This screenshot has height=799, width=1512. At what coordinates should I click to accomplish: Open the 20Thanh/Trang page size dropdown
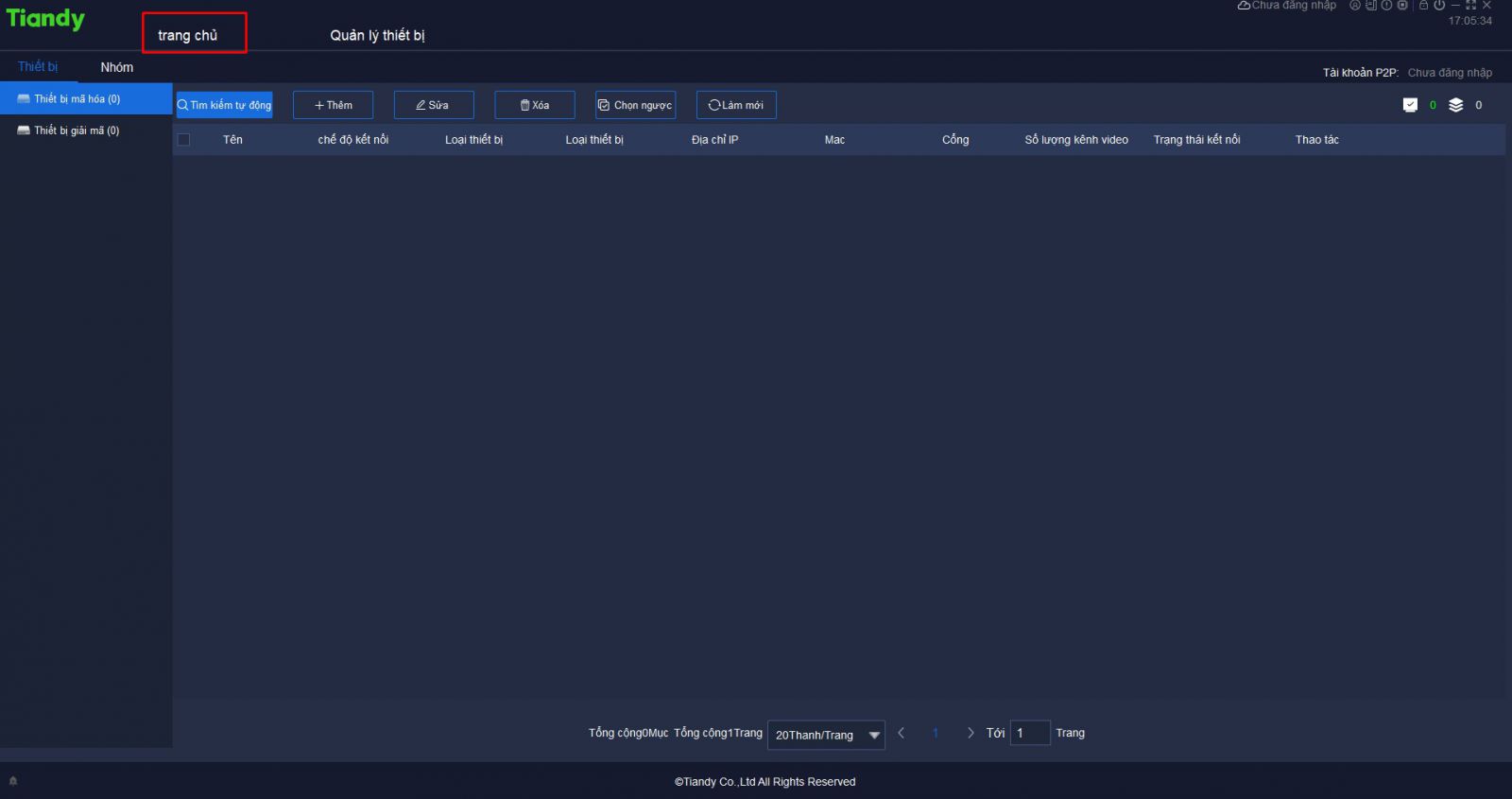coord(826,735)
